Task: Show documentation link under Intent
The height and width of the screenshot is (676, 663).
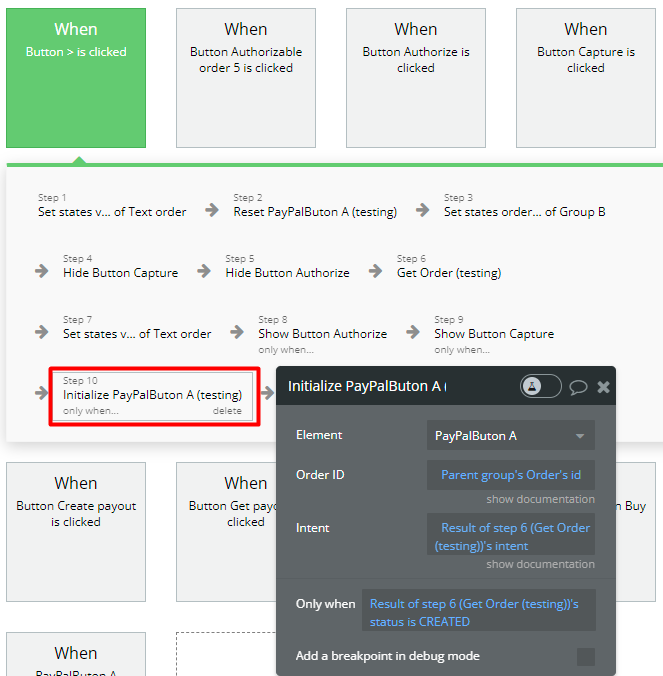Action: tap(540, 564)
